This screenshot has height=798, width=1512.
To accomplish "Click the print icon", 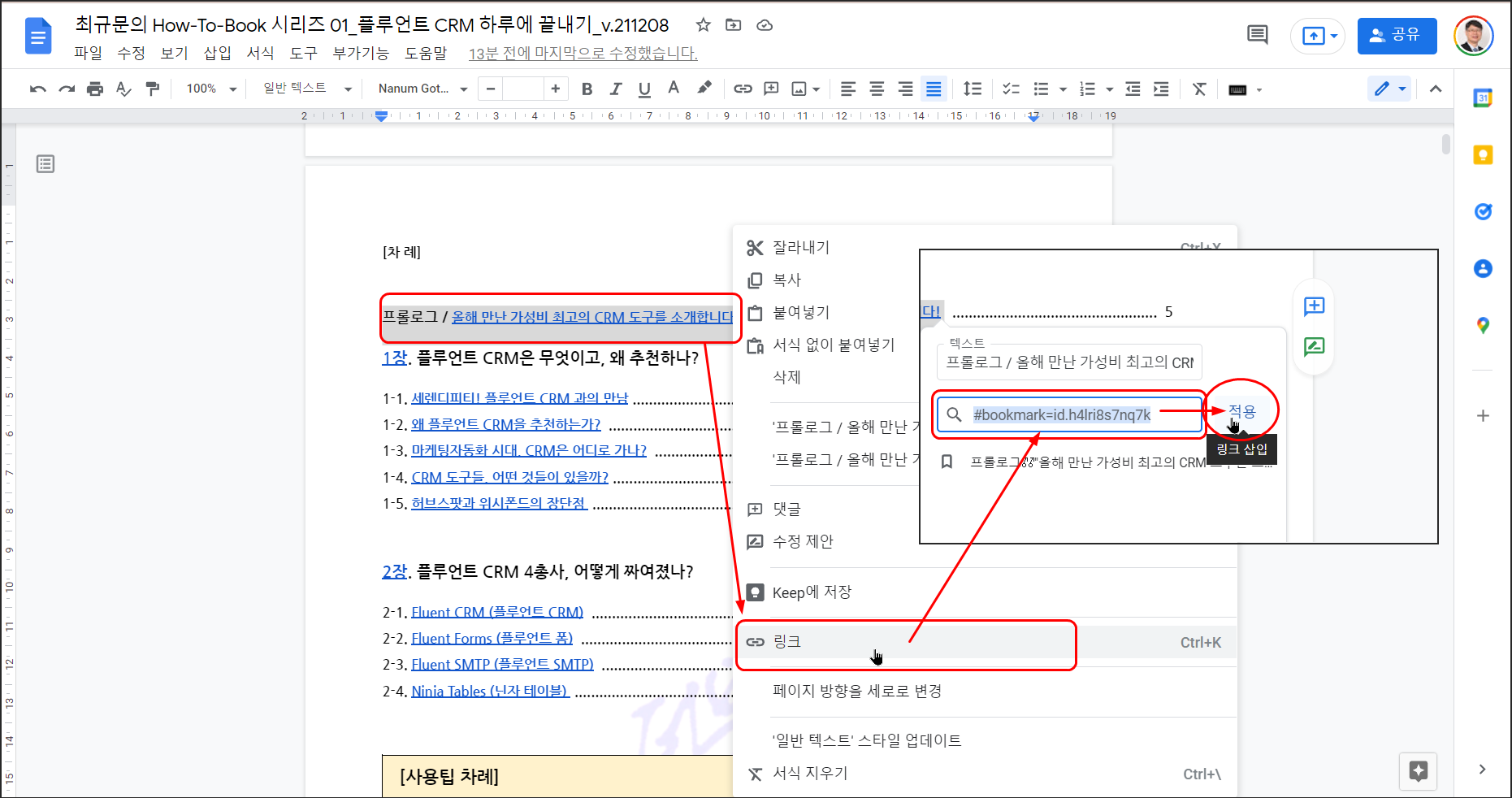I will click(95, 89).
